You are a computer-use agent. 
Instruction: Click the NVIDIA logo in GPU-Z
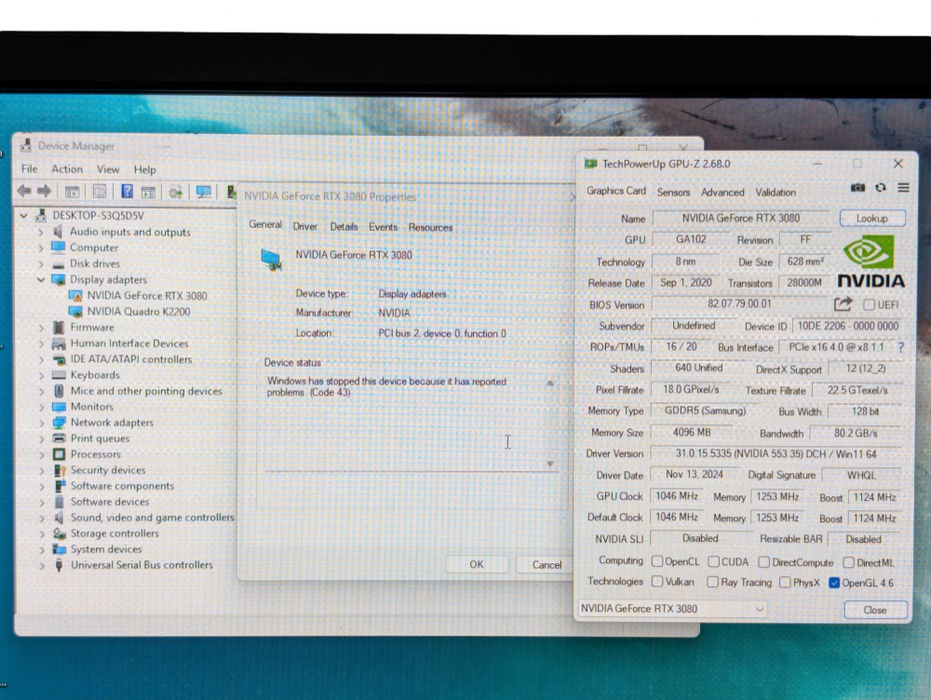[870, 262]
